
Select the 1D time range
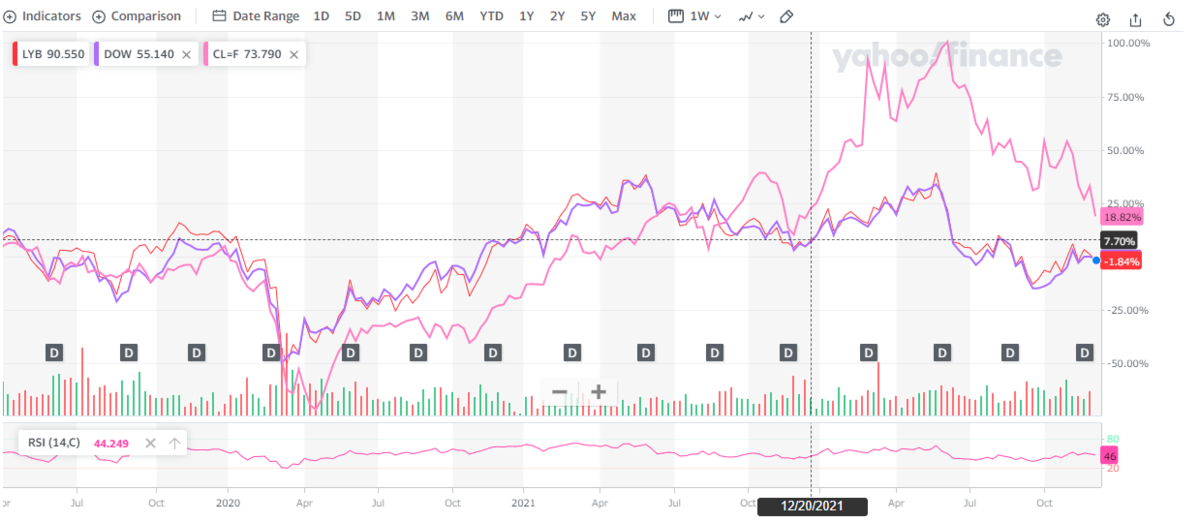[321, 17]
